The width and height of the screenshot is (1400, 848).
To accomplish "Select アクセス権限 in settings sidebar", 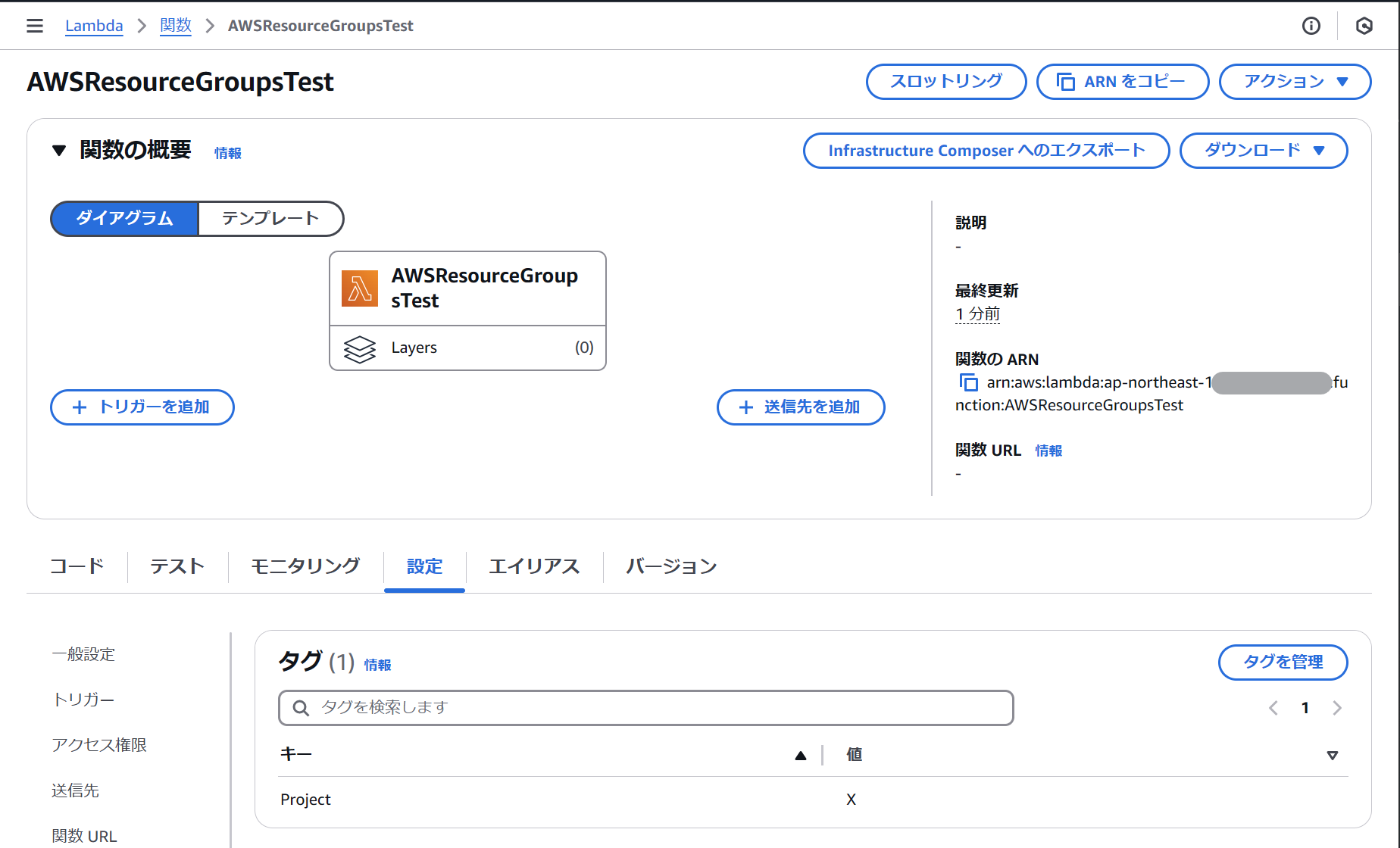I will pyautogui.click(x=99, y=745).
